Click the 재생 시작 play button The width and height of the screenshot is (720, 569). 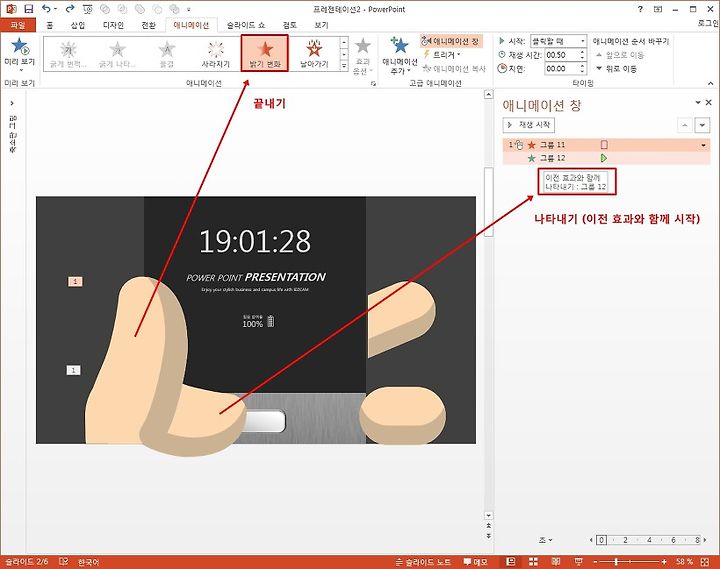(529, 125)
